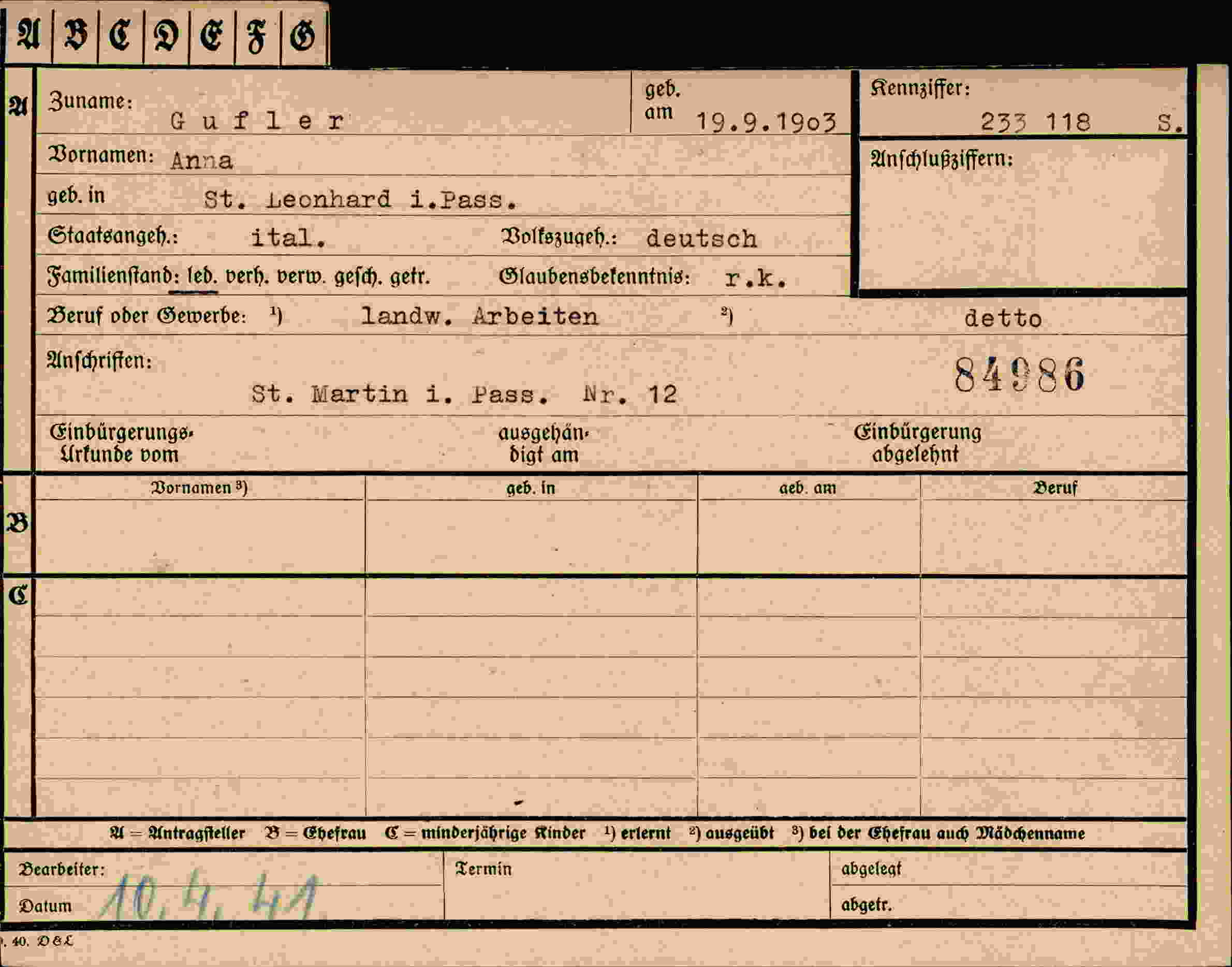The width and height of the screenshot is (1232, 967).
Task: Click section marker letter B on left margin
Action: 17,523
